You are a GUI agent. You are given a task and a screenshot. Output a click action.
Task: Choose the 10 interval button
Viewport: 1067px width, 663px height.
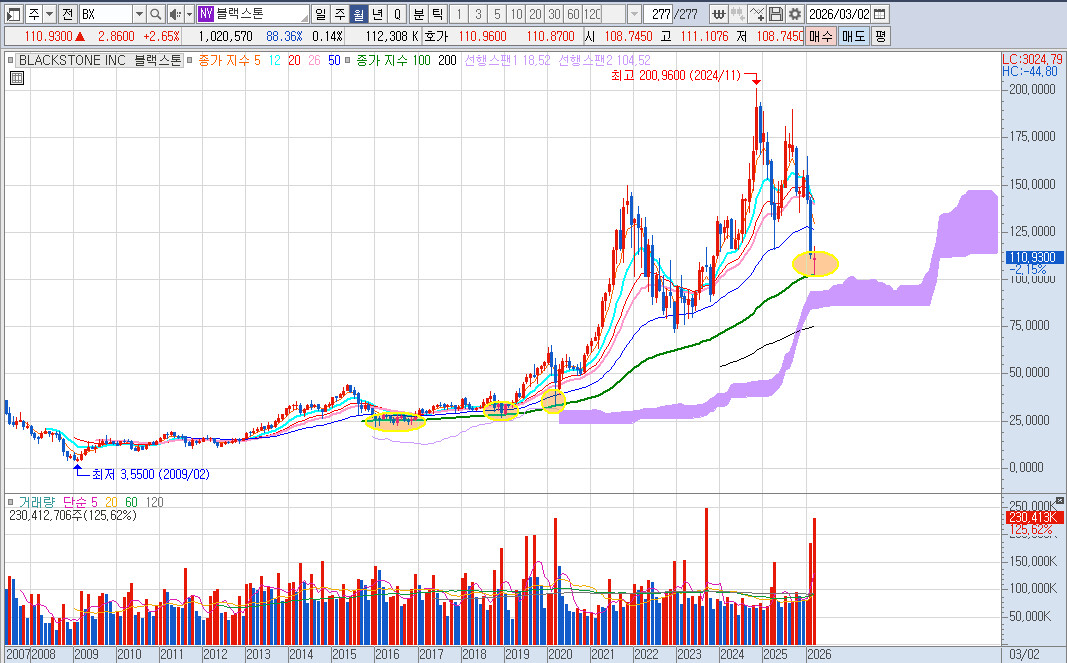tap(516, 14)
